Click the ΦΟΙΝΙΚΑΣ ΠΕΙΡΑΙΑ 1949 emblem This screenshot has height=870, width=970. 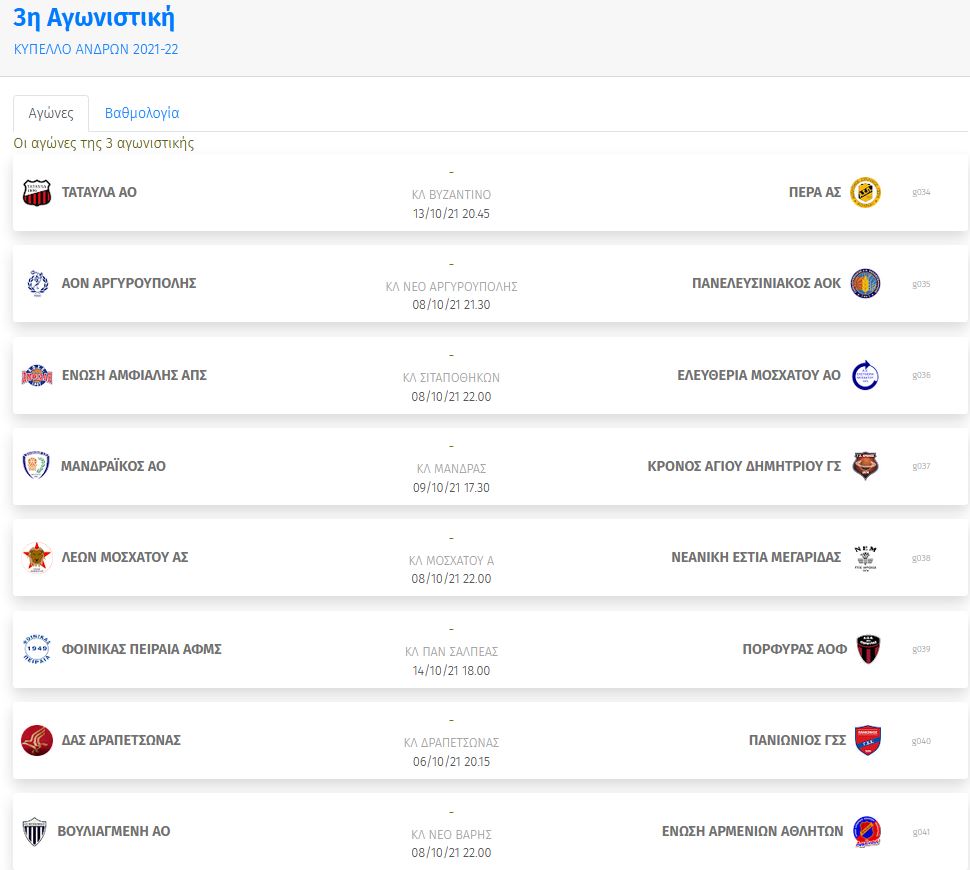[36, 648]
